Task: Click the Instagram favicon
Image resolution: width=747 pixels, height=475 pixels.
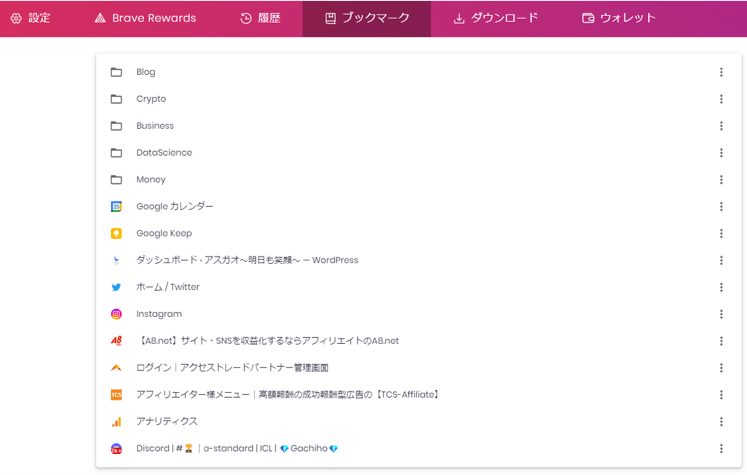Action: (116, 314)
